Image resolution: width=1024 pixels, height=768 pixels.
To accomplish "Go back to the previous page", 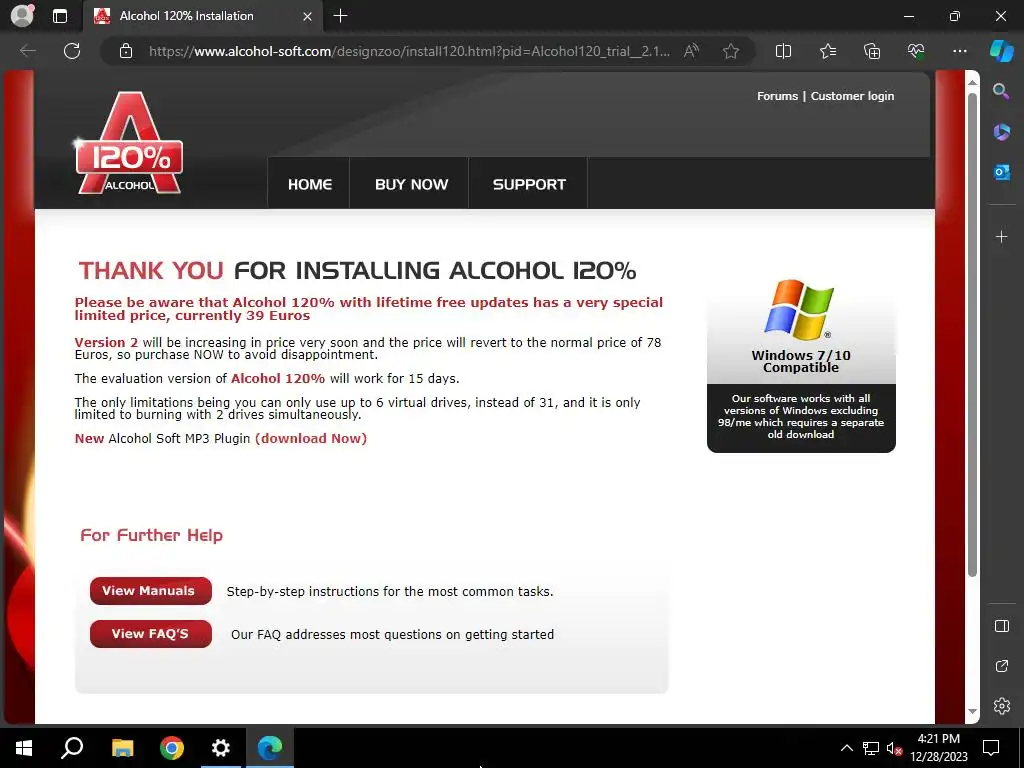I will pos(28,51).
